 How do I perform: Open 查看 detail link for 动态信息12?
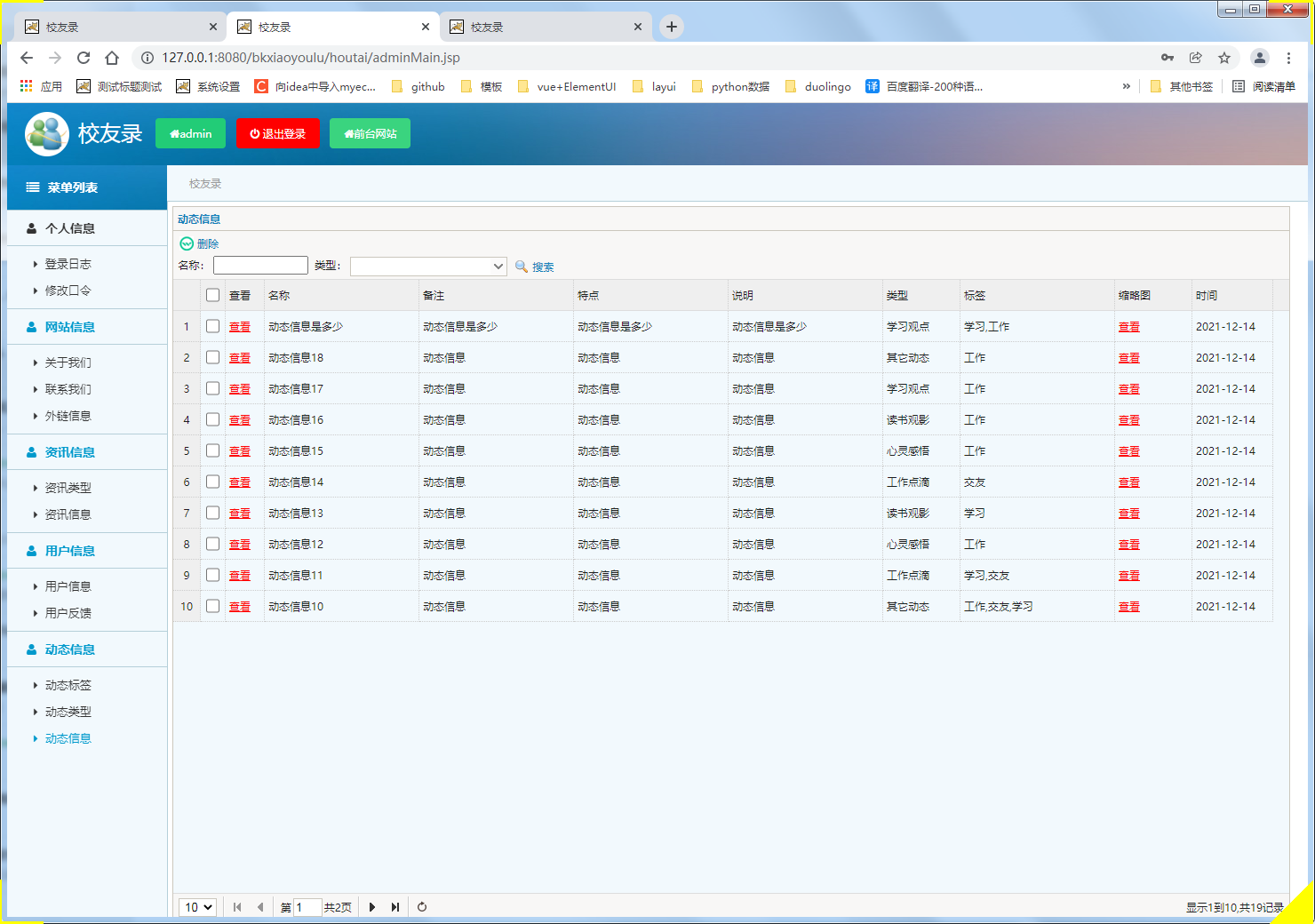tap(240, 545)
